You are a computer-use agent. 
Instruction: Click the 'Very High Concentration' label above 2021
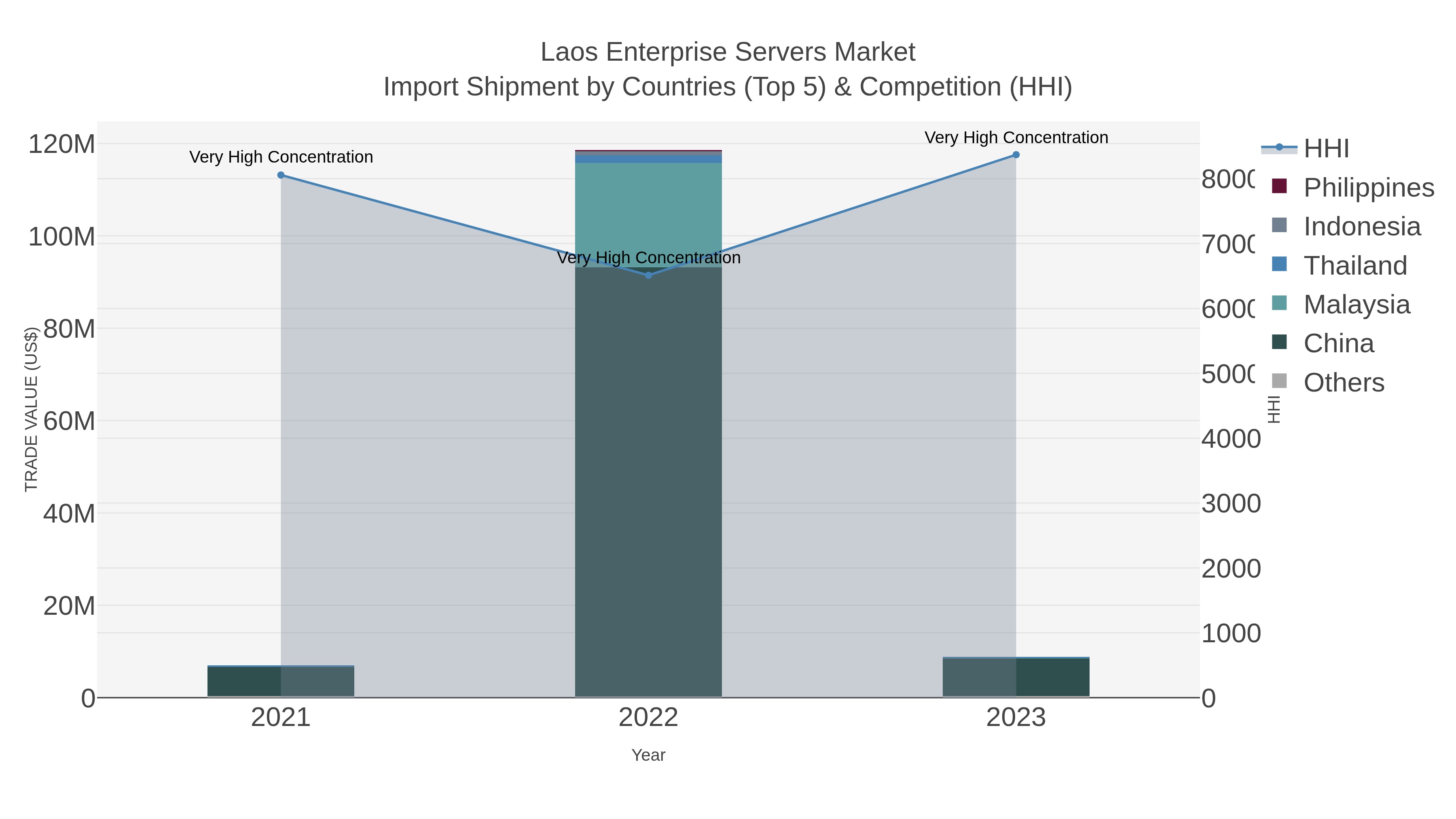[x=281, y=157]
